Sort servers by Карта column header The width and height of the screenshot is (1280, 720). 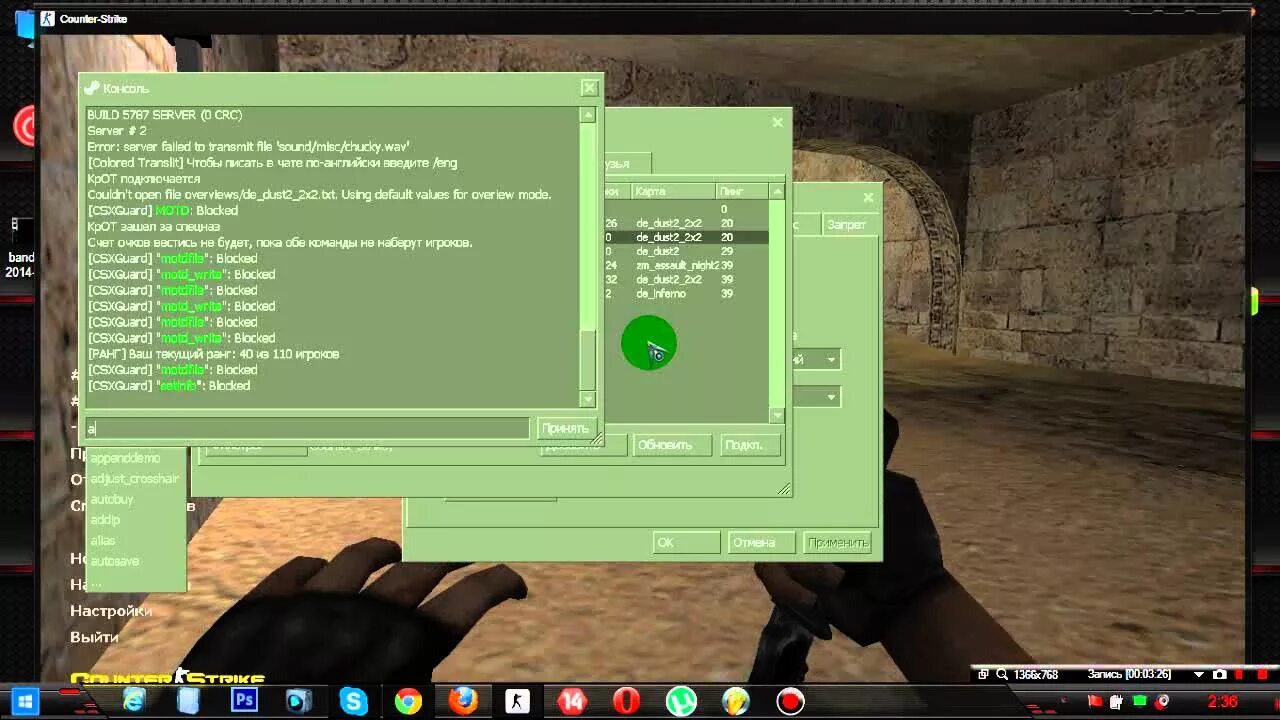coord(673,191)
